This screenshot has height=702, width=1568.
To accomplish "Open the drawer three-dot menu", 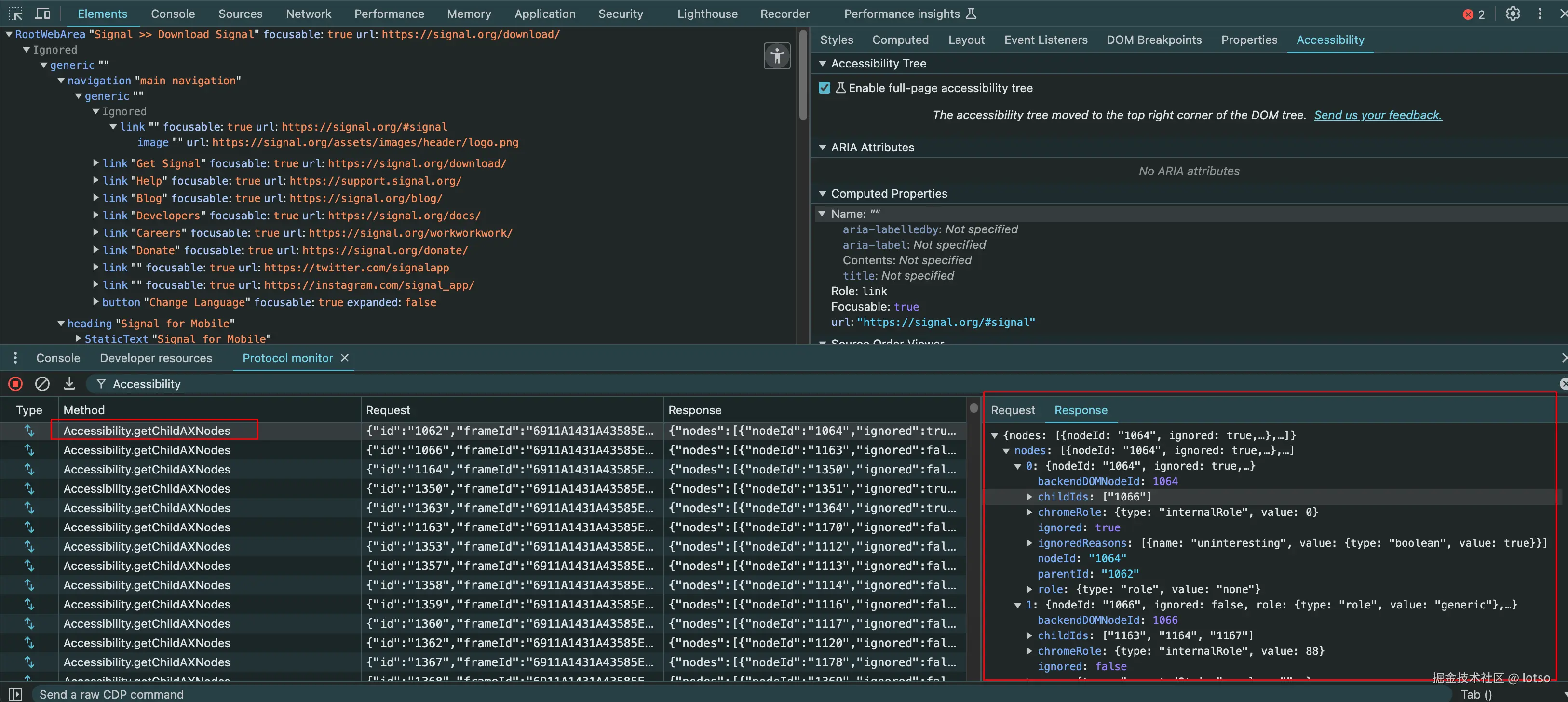I will tap(15, 358).
